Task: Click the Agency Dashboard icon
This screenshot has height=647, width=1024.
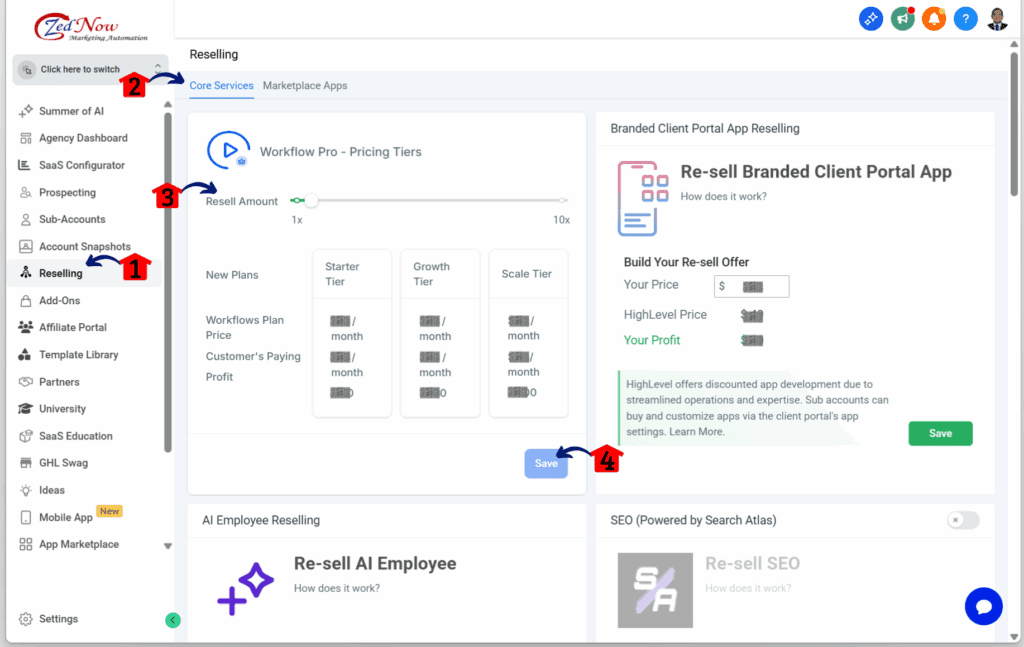Action: pyautogui.click(x=25, y=138)
